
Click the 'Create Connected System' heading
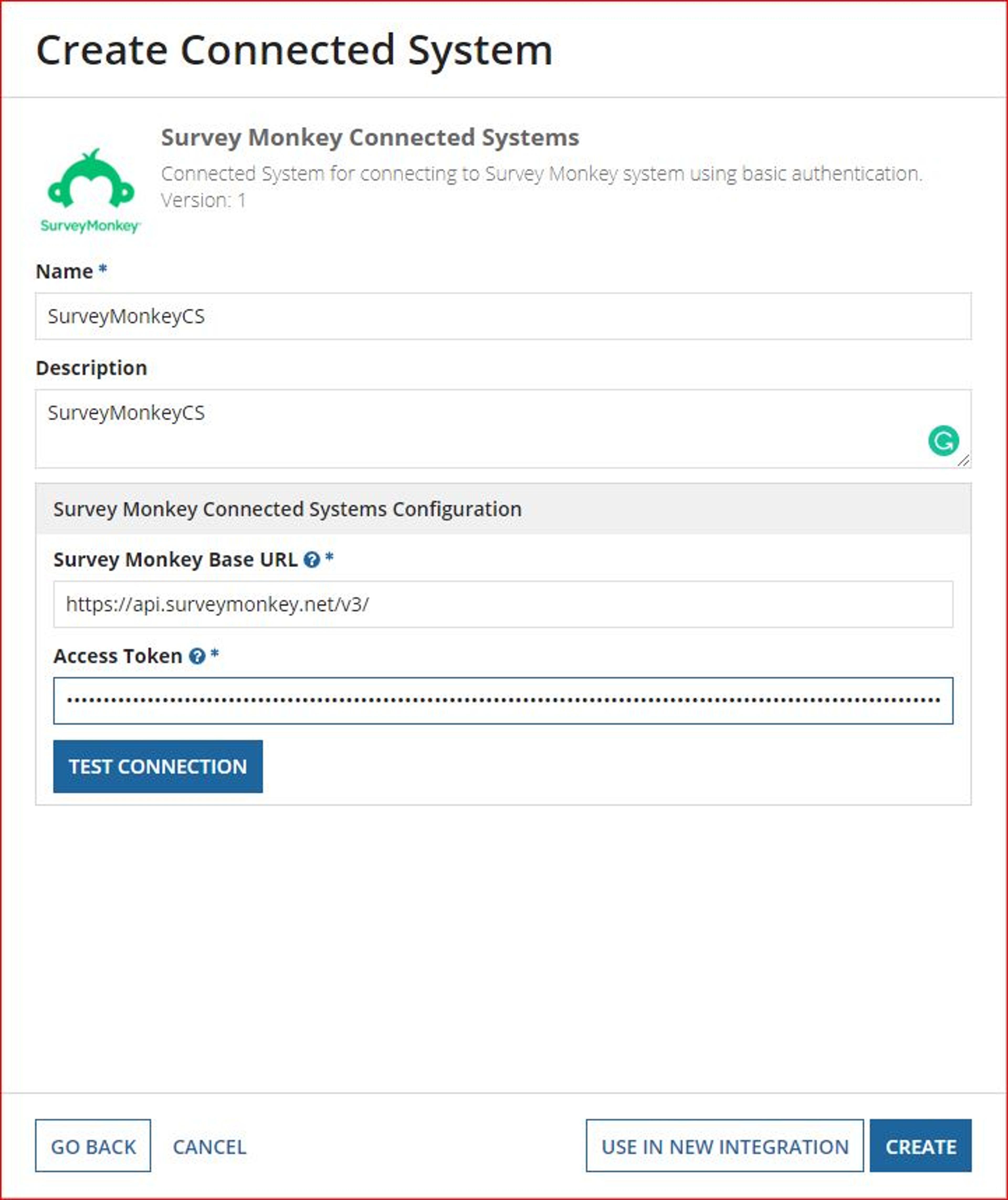click(294, 50)
